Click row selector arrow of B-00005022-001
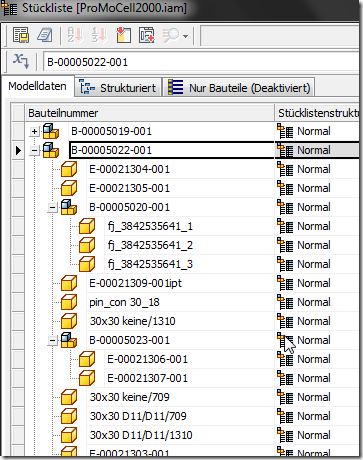This screenshot has height=460, width=363. (18, 150)
